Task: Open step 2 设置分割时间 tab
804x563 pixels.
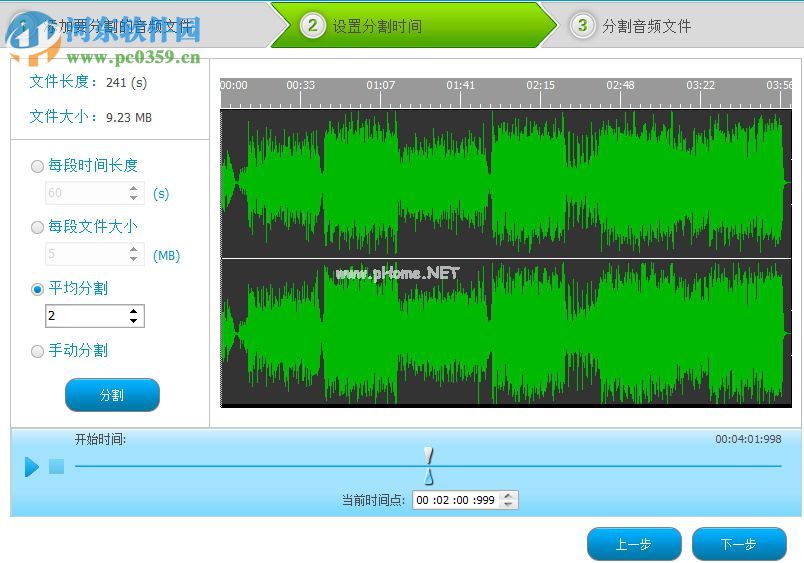Action: [x=413, y=25]
